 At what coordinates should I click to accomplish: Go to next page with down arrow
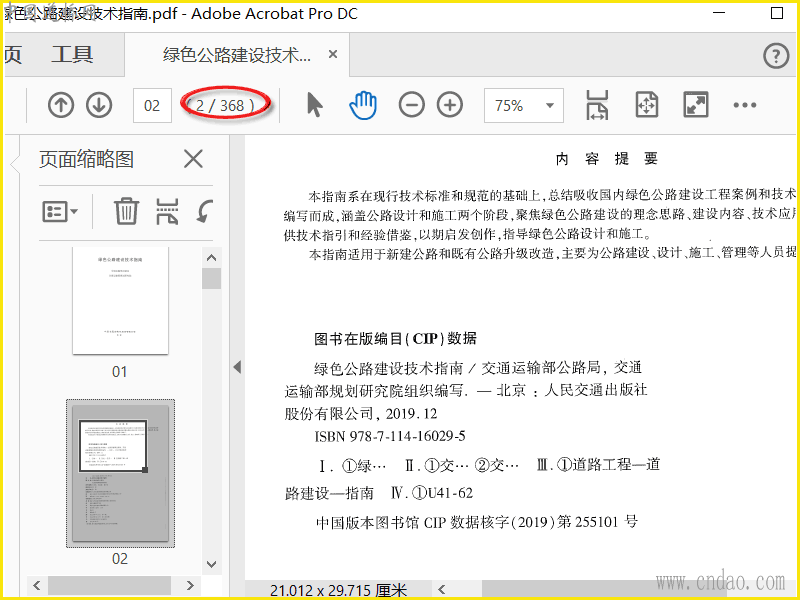tap(99, 105)
